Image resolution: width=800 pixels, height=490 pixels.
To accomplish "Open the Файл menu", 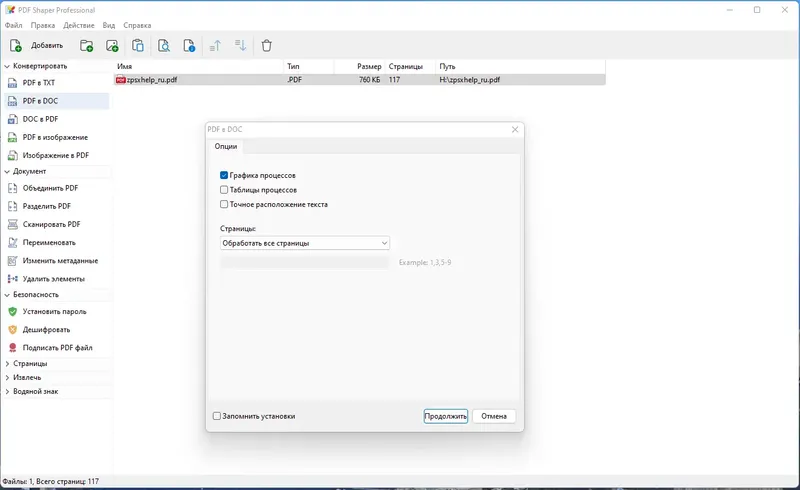I will click(x=14, y=25).
